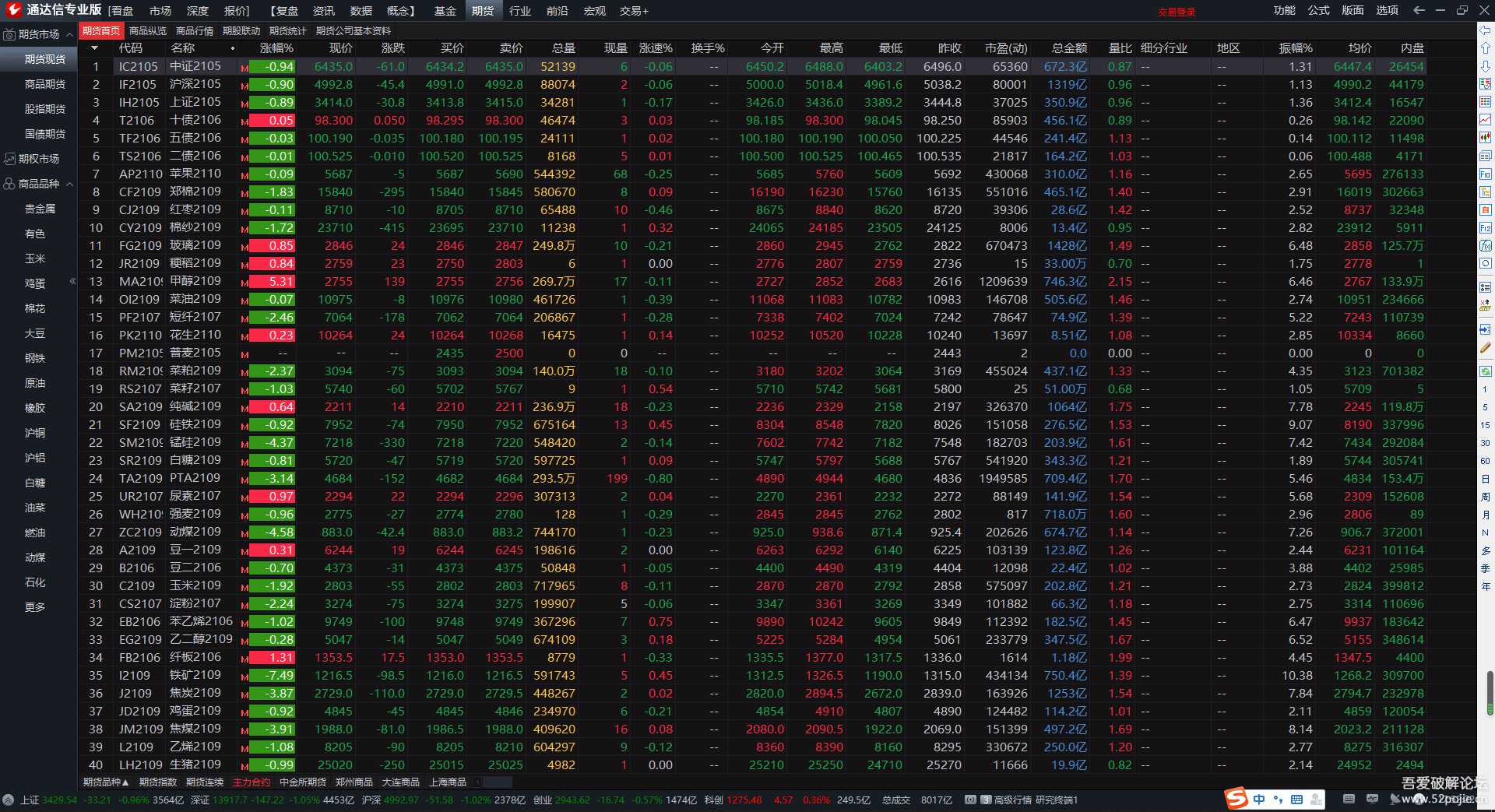This screenshot has height=812, width=1495.
Task: Click the candlestick K-line chart icon
Action: click(x=1486, y=137)
